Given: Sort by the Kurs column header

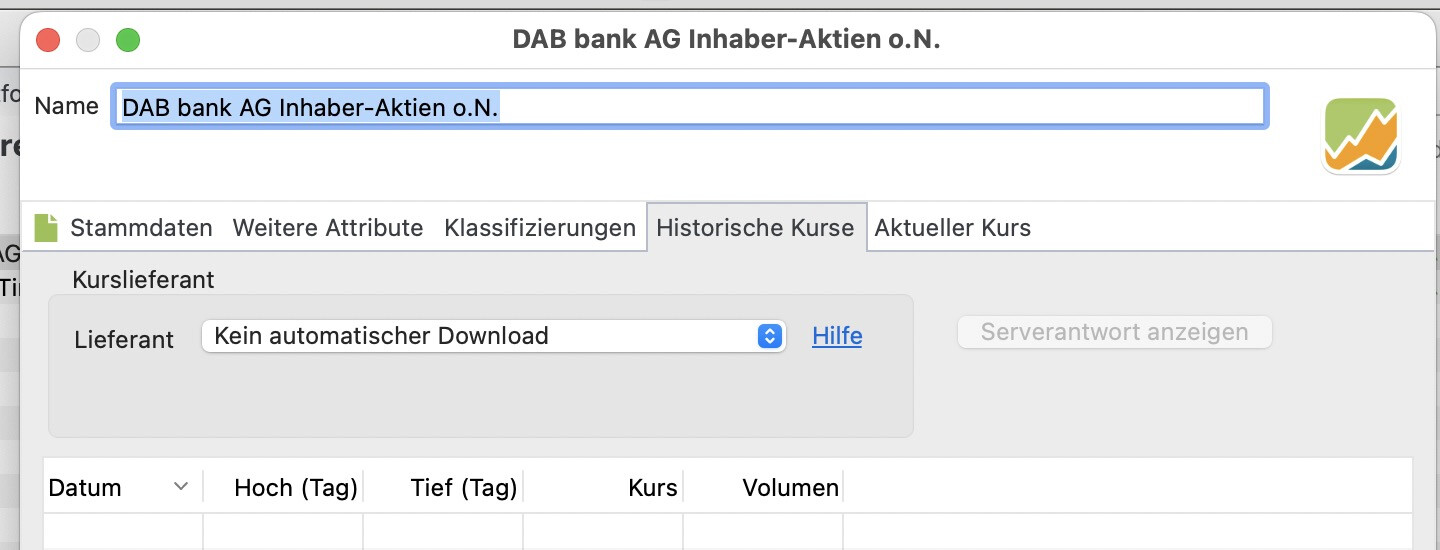Looking at the screenshot, I should coord(604,487).
